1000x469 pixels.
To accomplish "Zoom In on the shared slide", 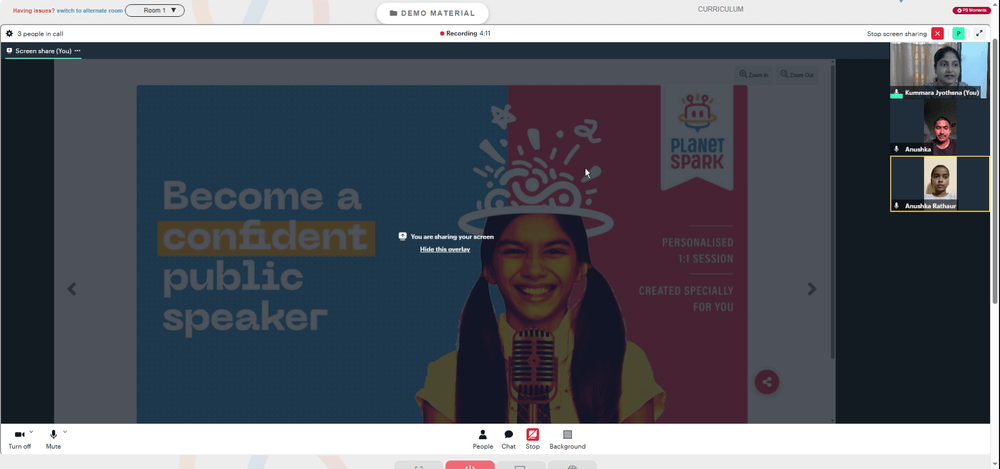I will [x=754, y=75].
